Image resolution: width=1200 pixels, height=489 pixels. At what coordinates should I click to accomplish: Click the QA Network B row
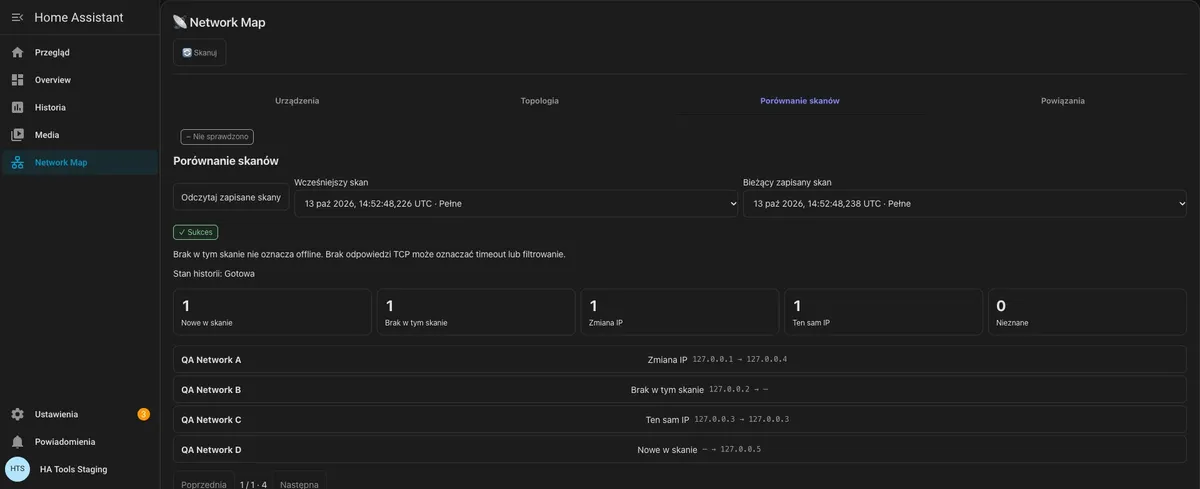[x=680, y=390]
